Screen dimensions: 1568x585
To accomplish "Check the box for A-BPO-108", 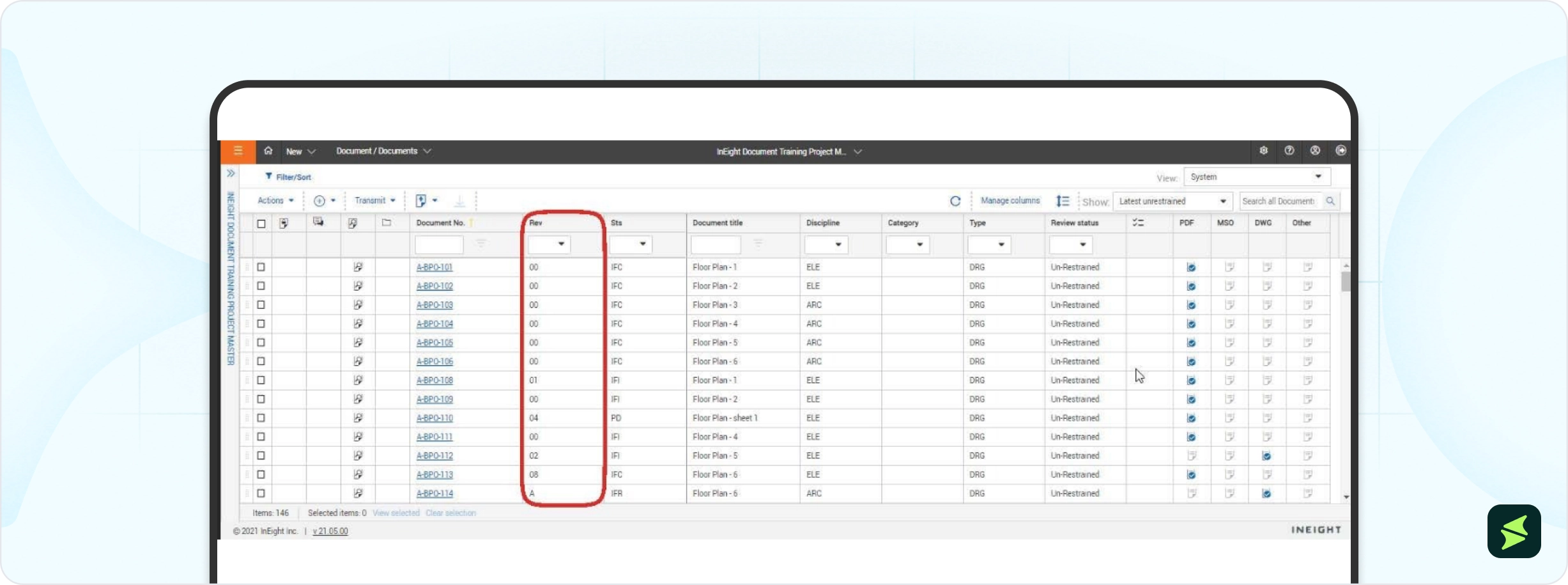I will click(x=261, y=380).
